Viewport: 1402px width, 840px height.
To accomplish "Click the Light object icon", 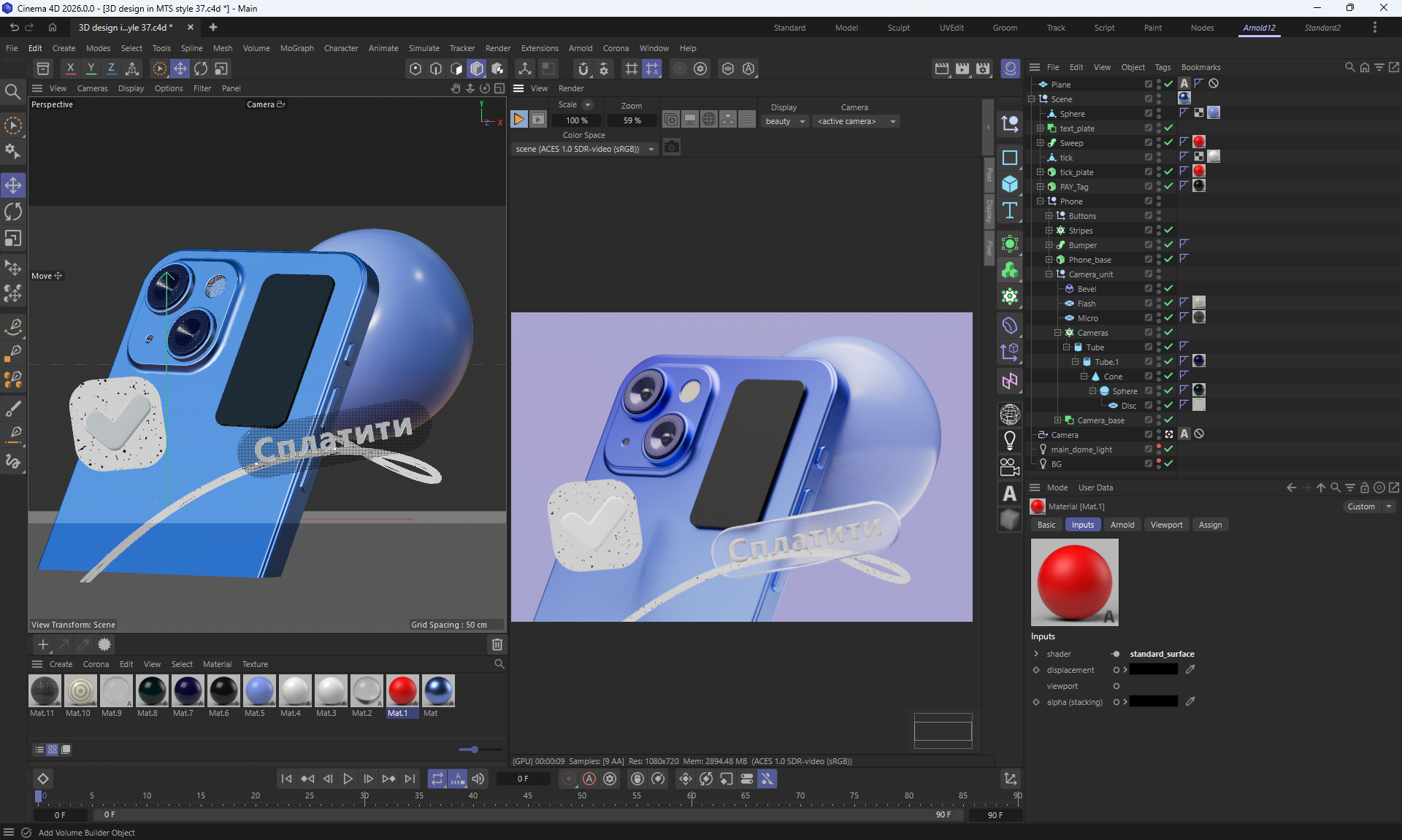I will coord(1010,440).
